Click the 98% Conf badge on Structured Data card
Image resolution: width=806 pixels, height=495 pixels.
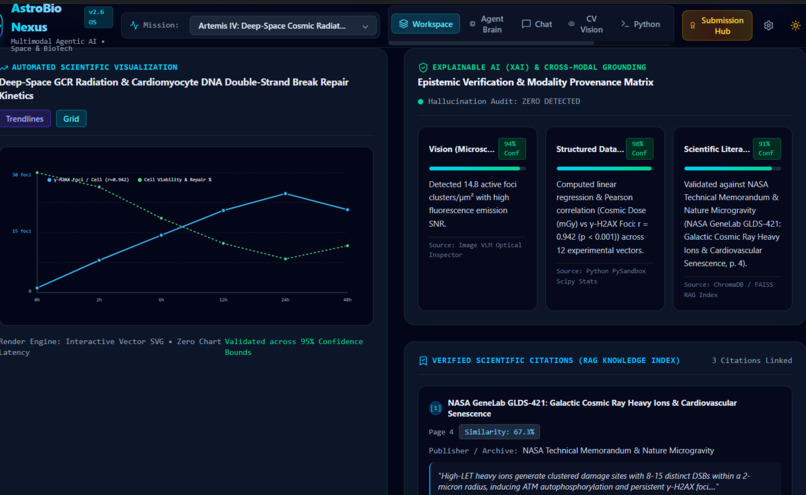click(639, 149)
